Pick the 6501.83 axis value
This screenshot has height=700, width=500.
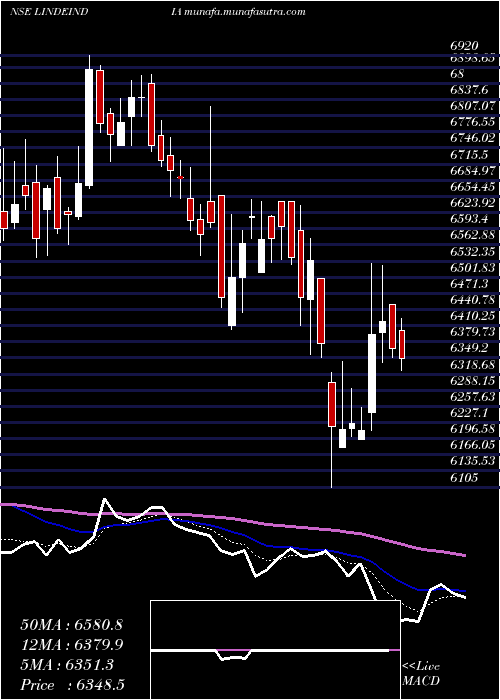coord(473,267)
